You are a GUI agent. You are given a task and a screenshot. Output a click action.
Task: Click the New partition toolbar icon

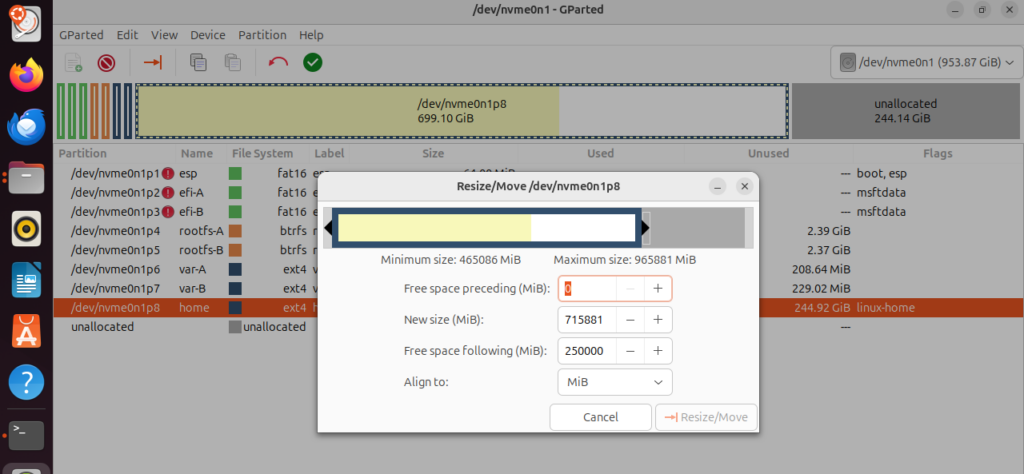(73, 63)
